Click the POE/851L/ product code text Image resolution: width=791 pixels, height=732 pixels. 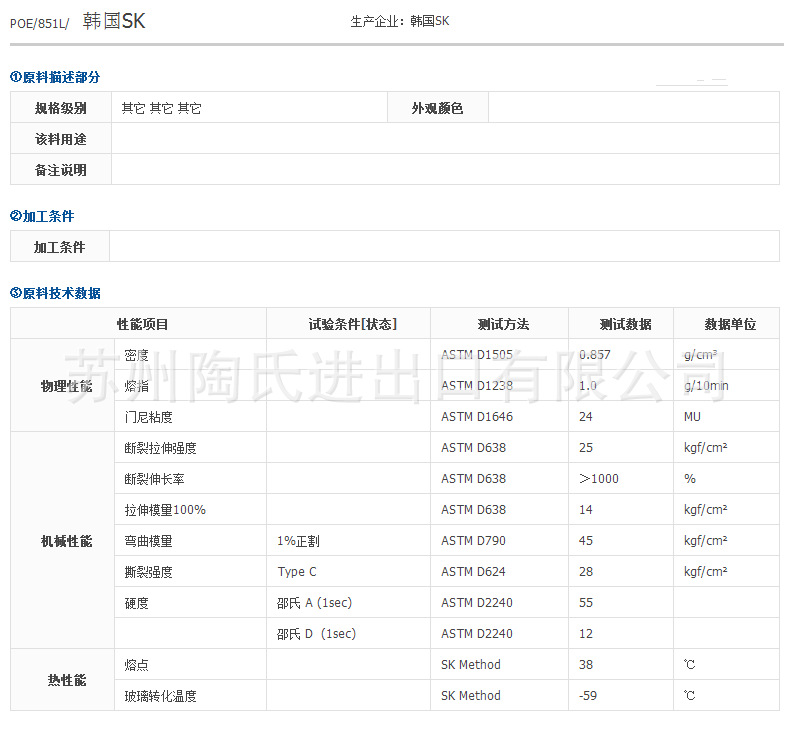(x=39, y=23)
